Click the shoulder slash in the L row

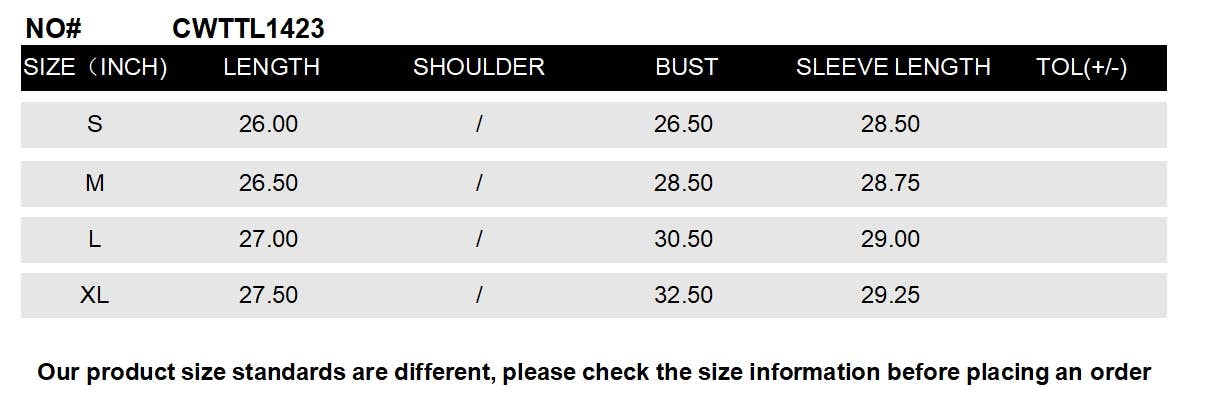click(x=480, y=240)
